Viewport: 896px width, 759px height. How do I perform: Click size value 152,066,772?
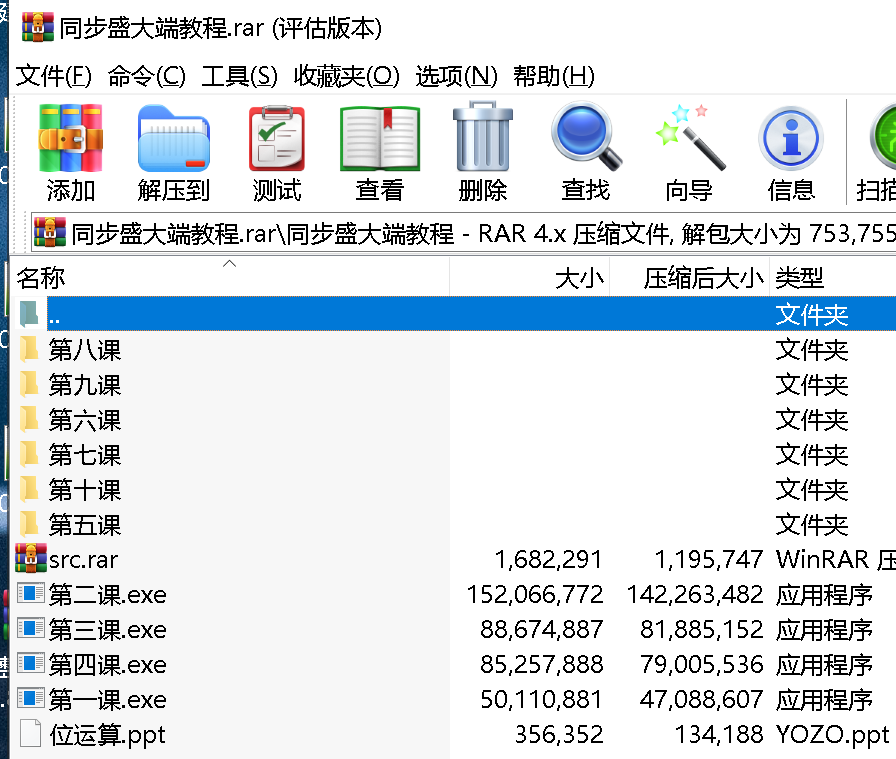pos(535,594)
